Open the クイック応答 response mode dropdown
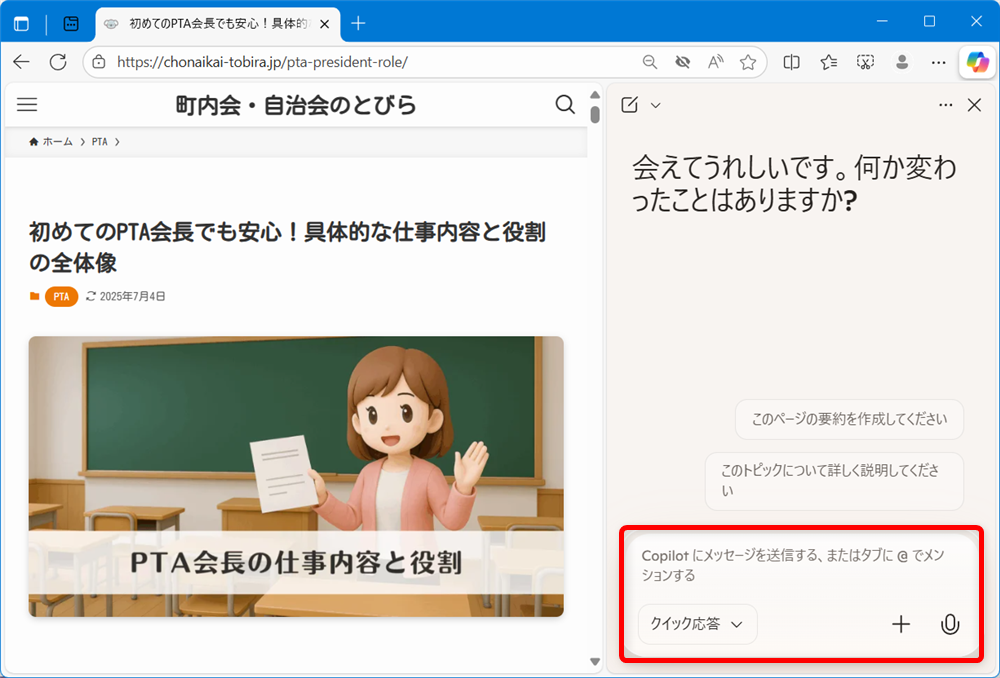The image size is (1000, 678). 697,624
